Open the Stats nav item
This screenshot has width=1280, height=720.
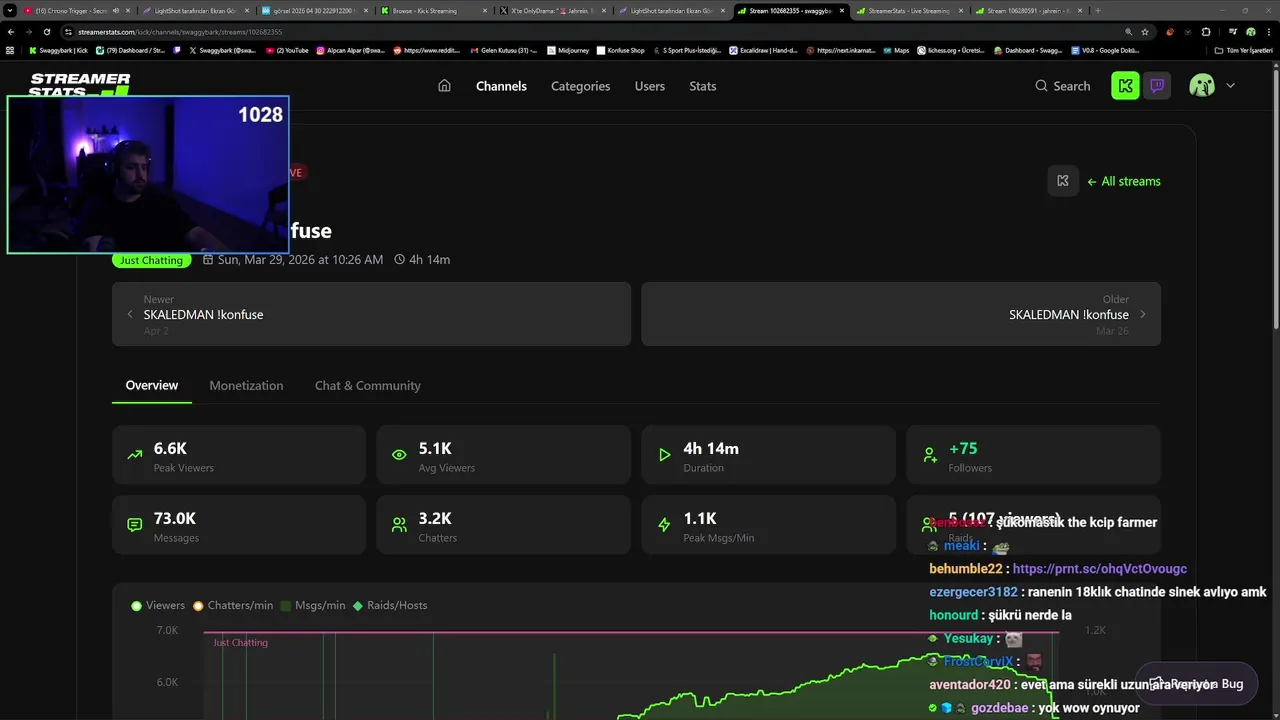point(703,86)
